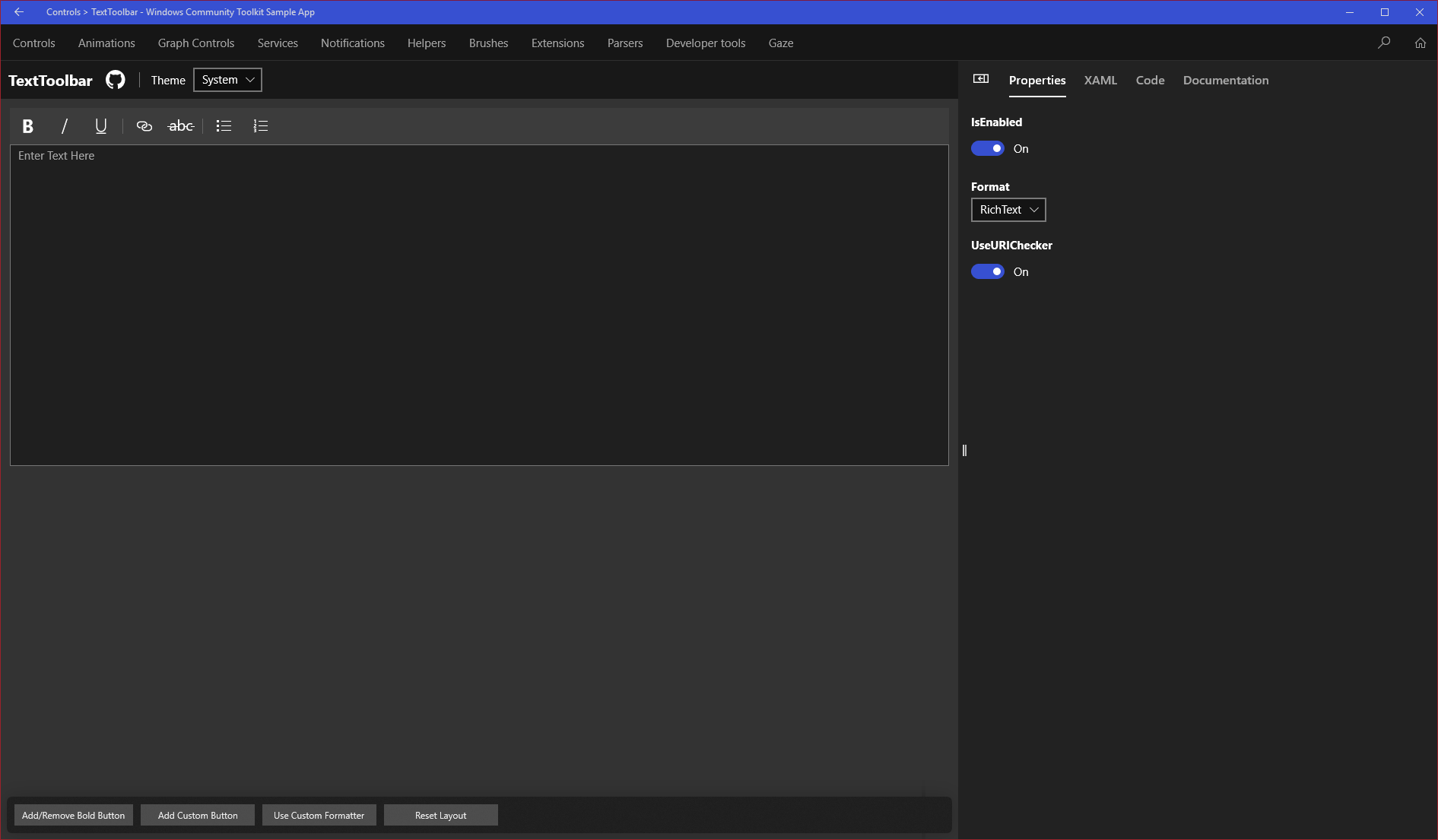Switch to the XAML tab
Image resolution: width=1438 pixels, height=840 pixels.
[1100, 81]
